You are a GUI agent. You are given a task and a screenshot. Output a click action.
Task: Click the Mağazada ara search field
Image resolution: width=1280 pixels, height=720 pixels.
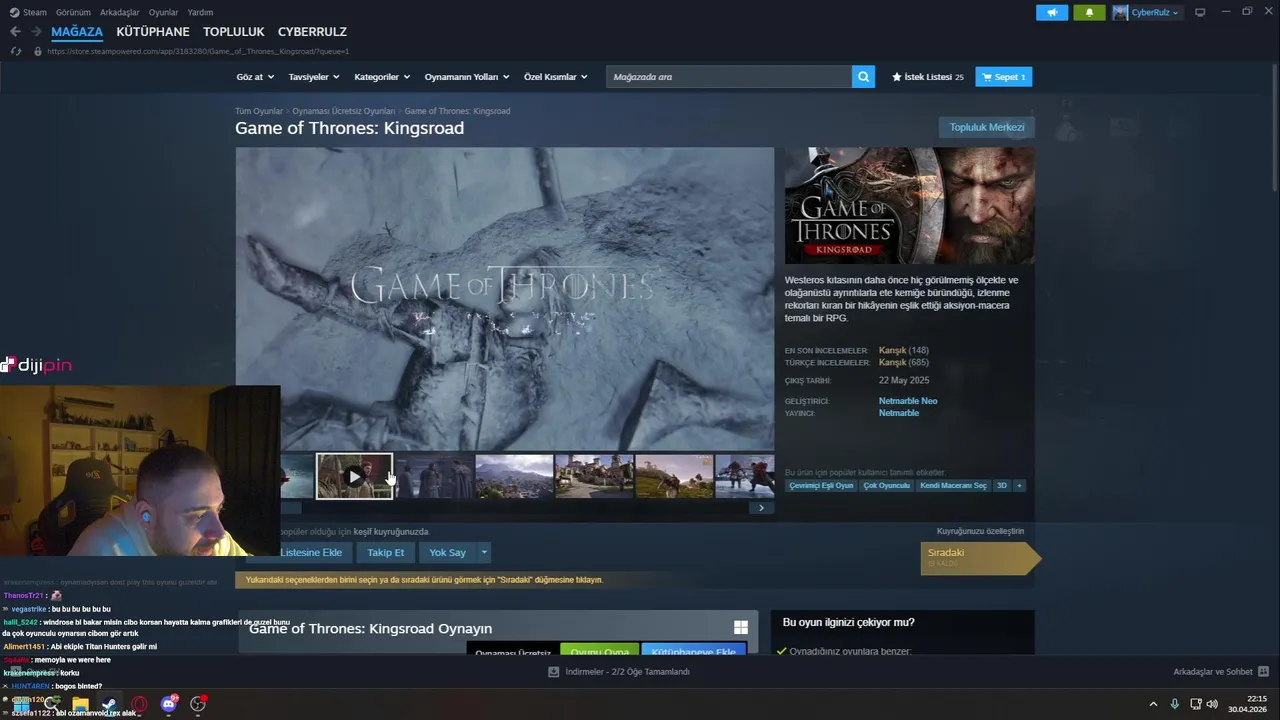(x=729, y=77)
